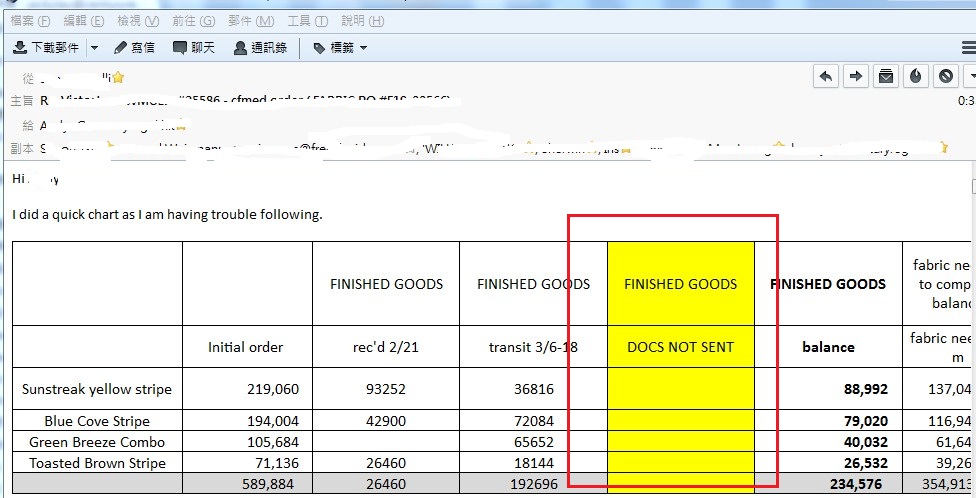
Task: Open the 檔案 (F) menu
Action: tap(29, 20)
